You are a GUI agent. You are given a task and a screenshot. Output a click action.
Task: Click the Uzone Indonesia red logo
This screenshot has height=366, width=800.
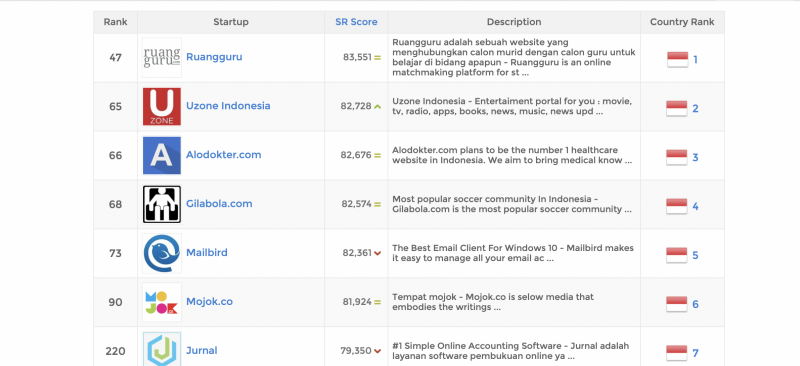(162, 106)
